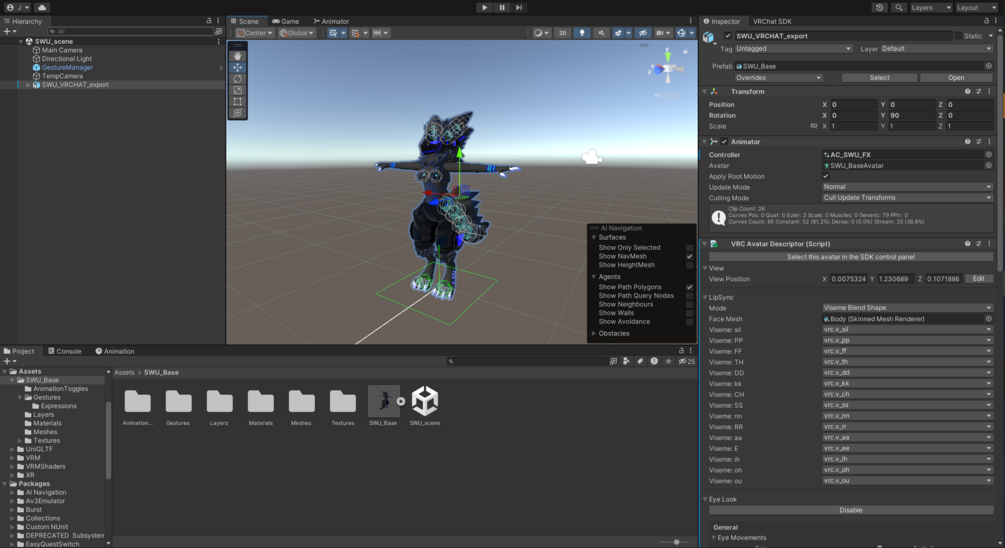The width and height of the screenshot is (1005, 548).
Task: Open the Undo History icon
Action: 879,8
